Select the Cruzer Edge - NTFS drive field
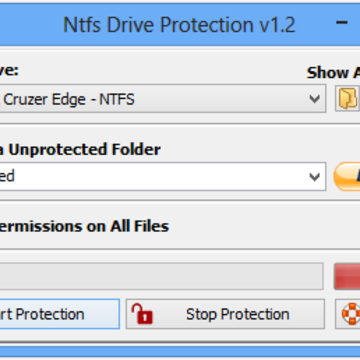360x360 pixels. [163, 98]
